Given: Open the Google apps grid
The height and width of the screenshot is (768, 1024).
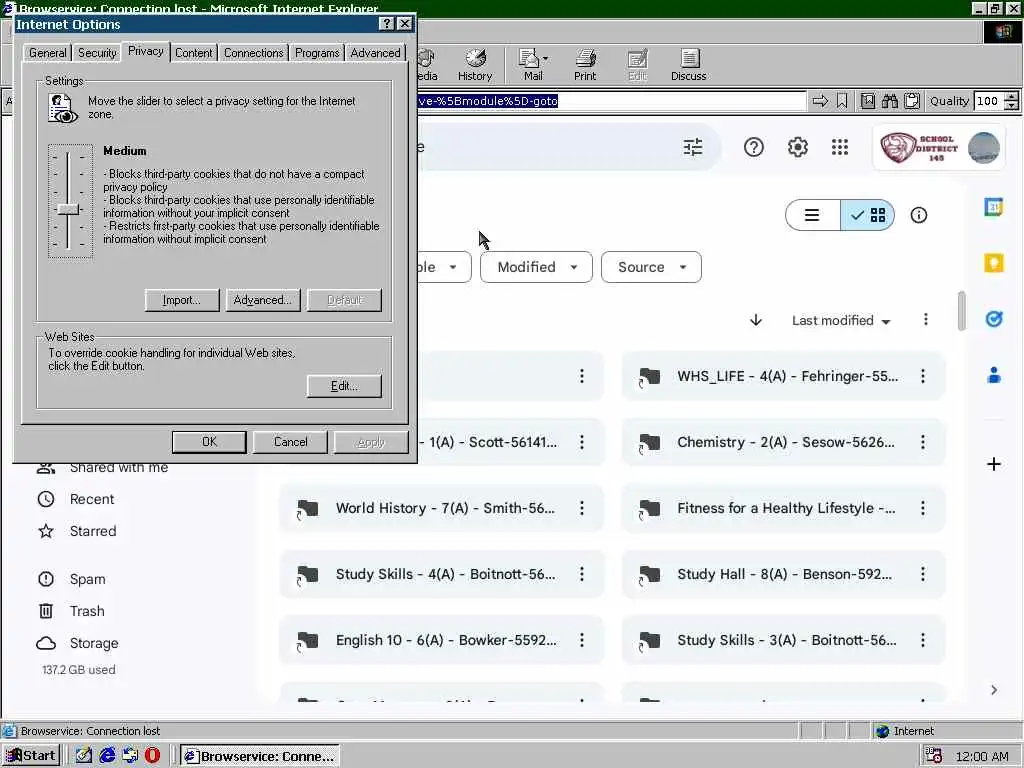Looking at the screenshot, I should coord(840,147).
